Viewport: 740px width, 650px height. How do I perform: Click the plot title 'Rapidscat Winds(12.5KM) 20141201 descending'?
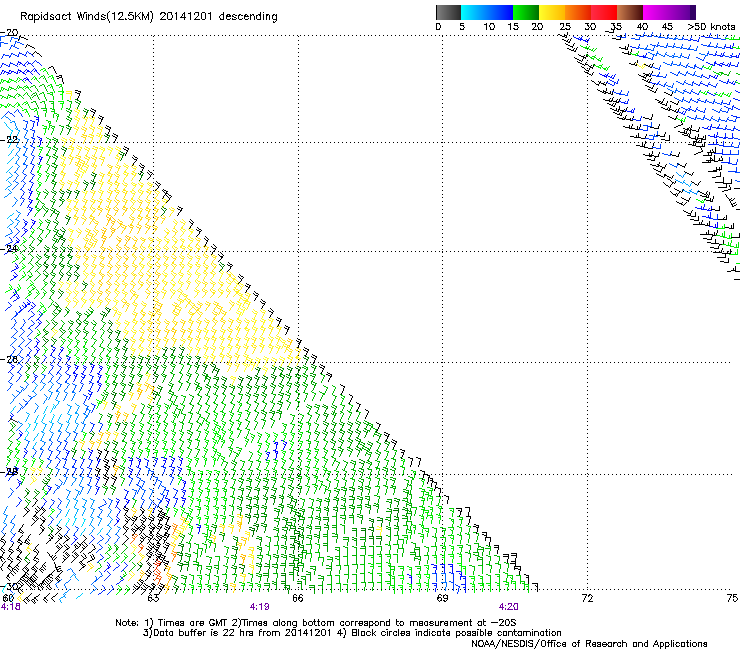[149, 17]
